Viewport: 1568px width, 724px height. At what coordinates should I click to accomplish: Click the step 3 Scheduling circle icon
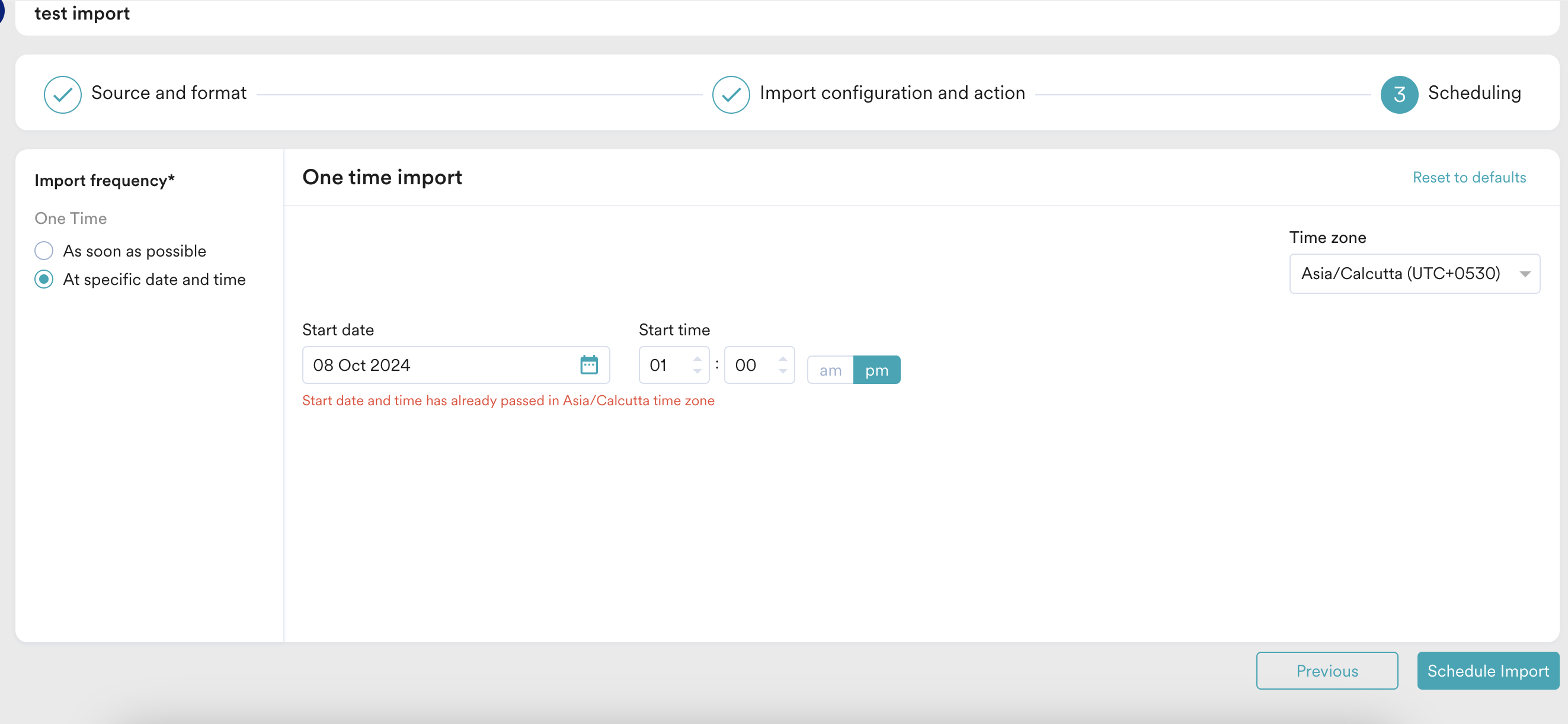[1399, 94]
